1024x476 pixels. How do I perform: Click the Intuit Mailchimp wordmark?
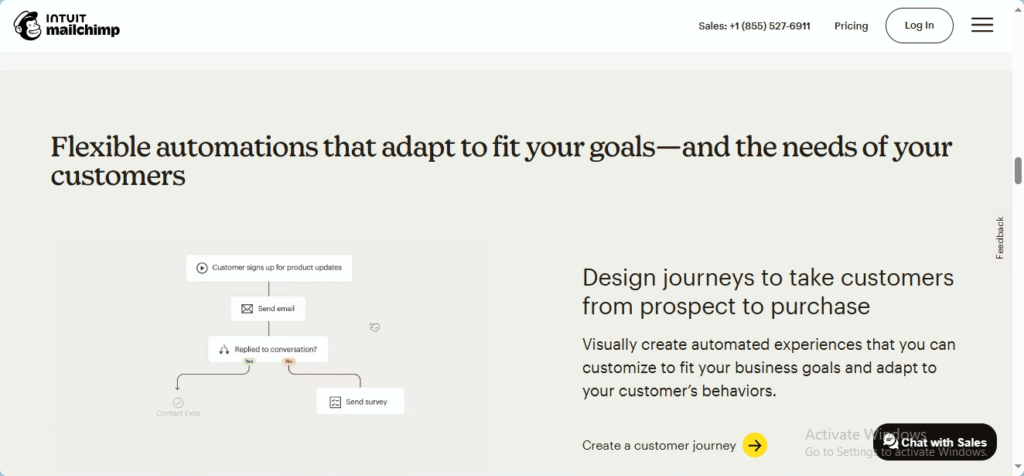pos(82,25)
